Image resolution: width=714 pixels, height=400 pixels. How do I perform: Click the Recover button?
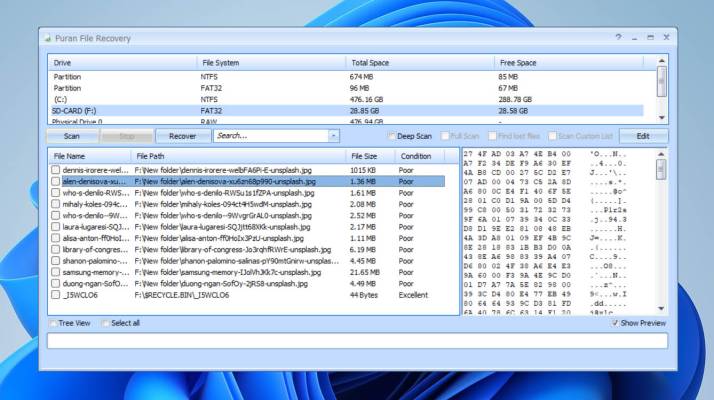183,136
